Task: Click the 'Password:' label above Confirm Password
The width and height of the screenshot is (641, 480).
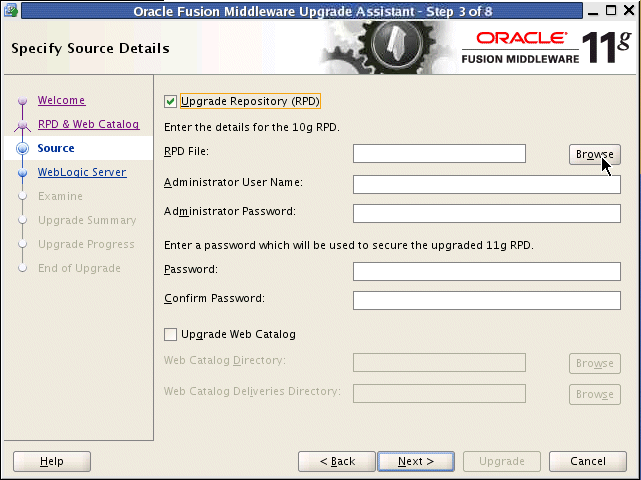Action: (191, 269)
